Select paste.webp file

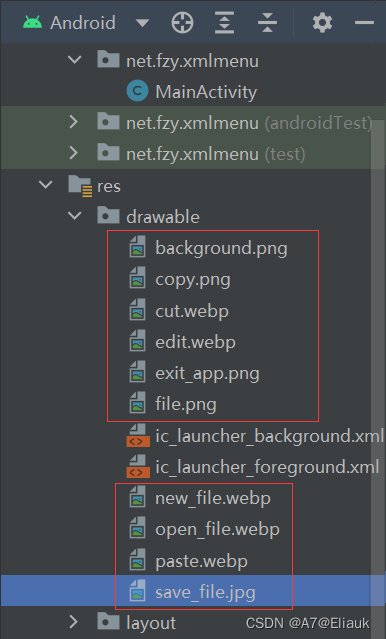coord(201,562)
